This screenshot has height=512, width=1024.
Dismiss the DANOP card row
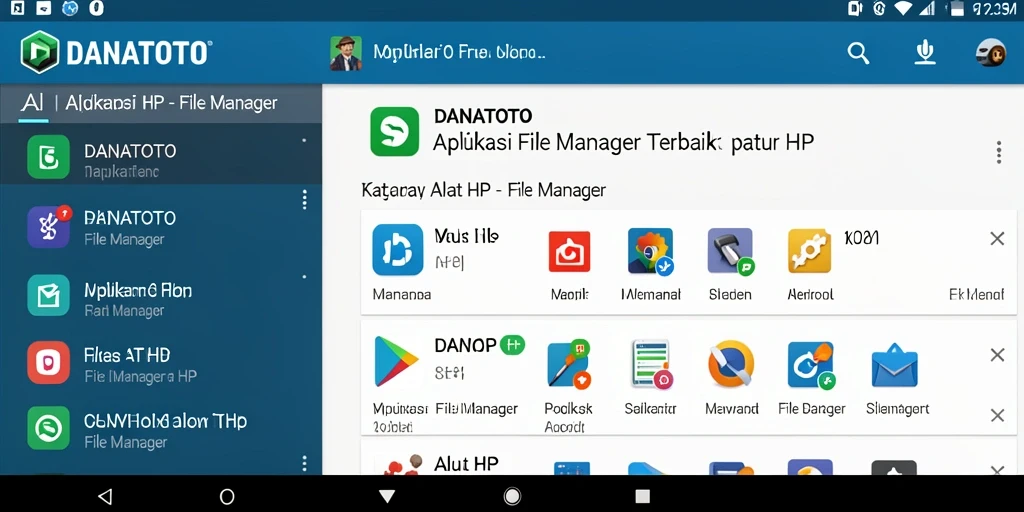997,355
